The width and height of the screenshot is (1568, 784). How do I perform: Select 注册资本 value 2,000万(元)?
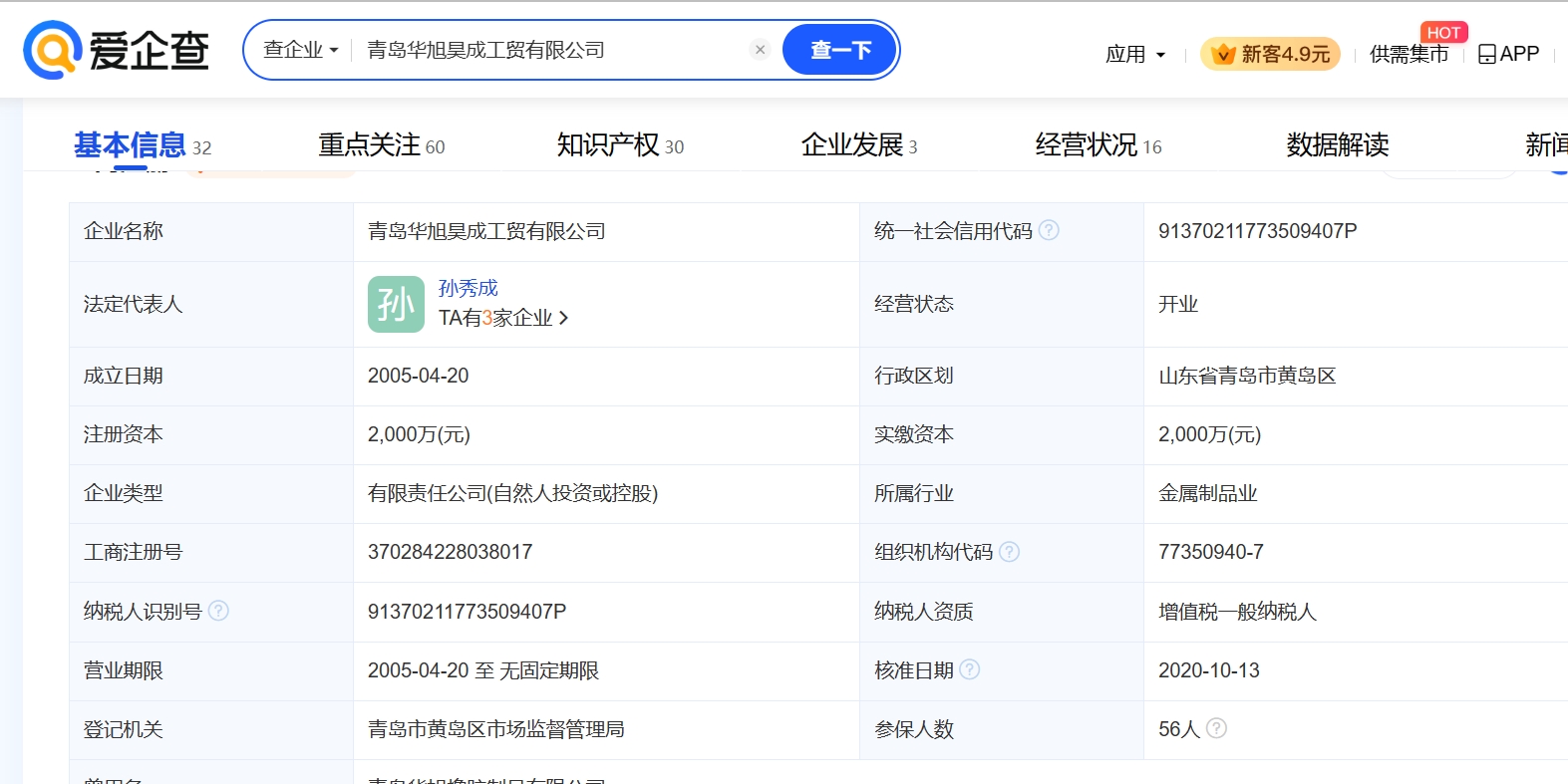(x=419, y=434)
